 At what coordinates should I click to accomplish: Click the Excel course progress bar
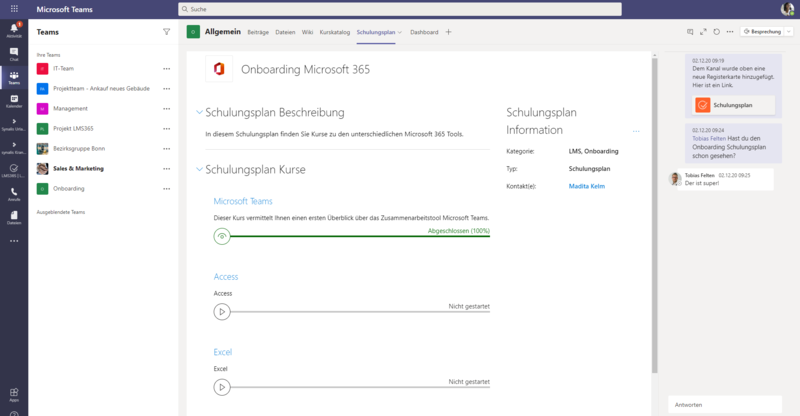tap(360, 387)
